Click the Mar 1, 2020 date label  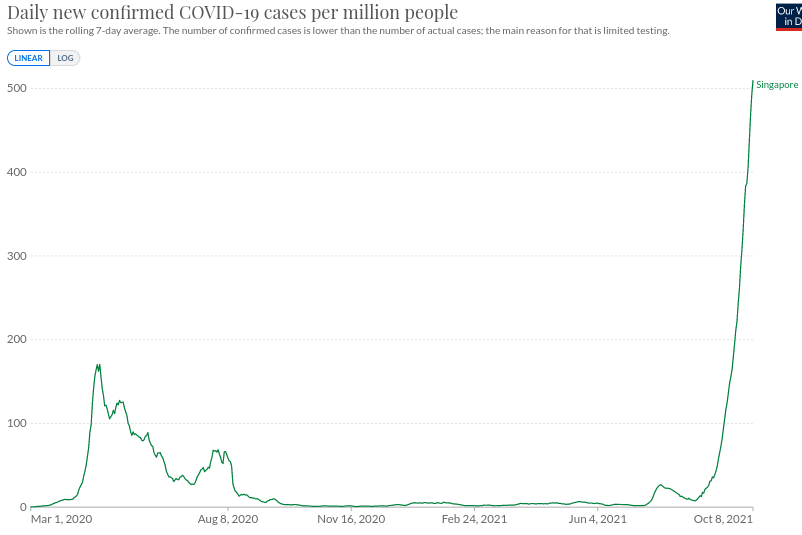point(61,519)
